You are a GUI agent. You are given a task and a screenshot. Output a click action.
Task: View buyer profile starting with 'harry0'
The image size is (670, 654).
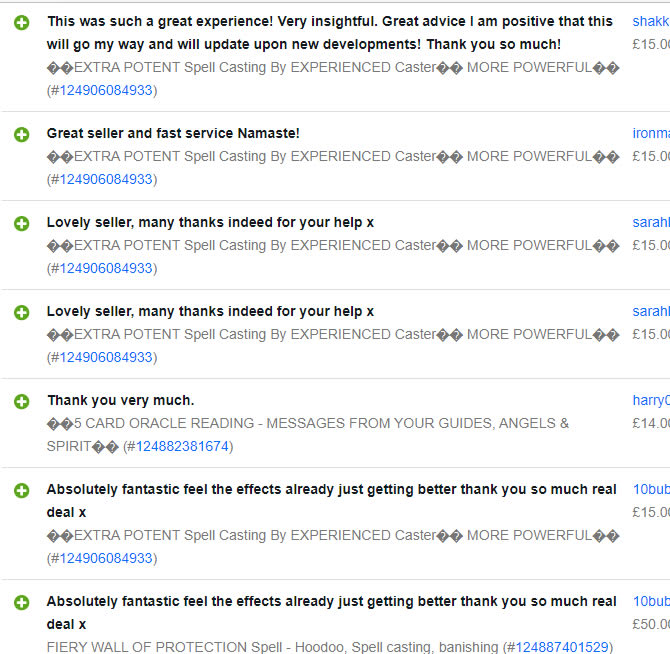point(651,400)
